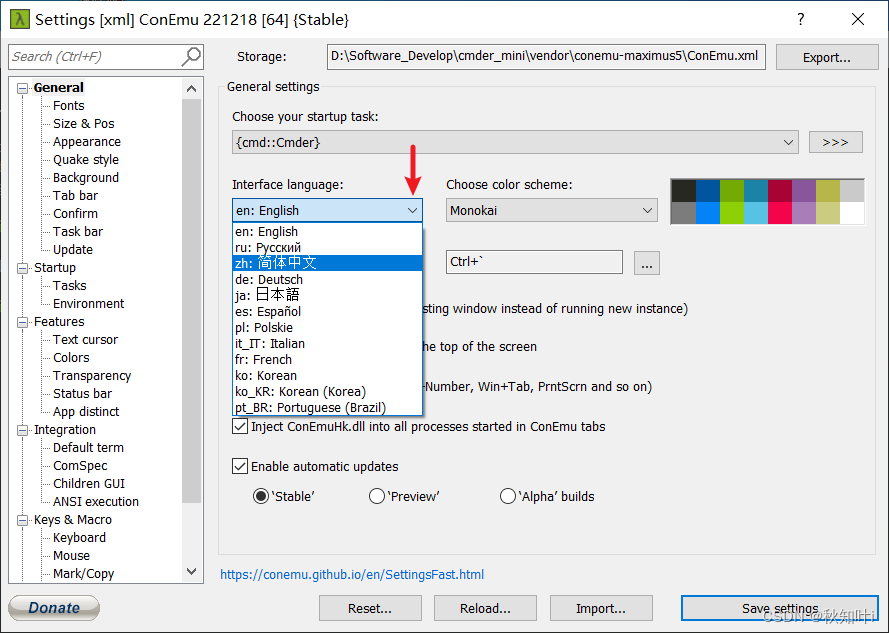Click the '...' button next to hotkey field
The height and width of the screenshot is (633, 889).
point(646,262)
